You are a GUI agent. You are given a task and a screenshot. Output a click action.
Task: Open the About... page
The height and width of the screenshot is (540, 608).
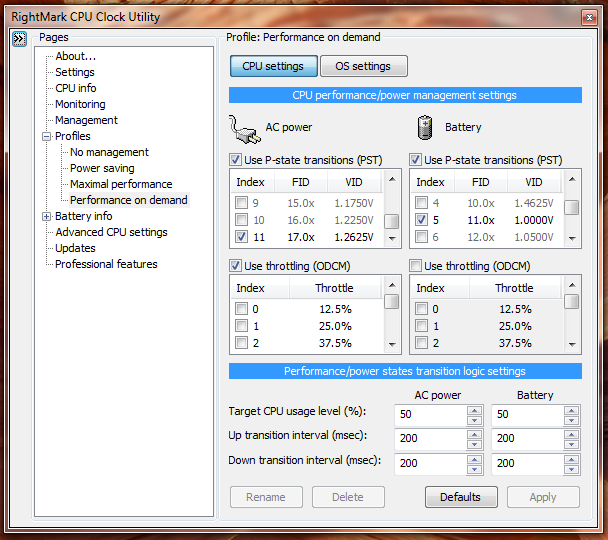click(75, 56)
